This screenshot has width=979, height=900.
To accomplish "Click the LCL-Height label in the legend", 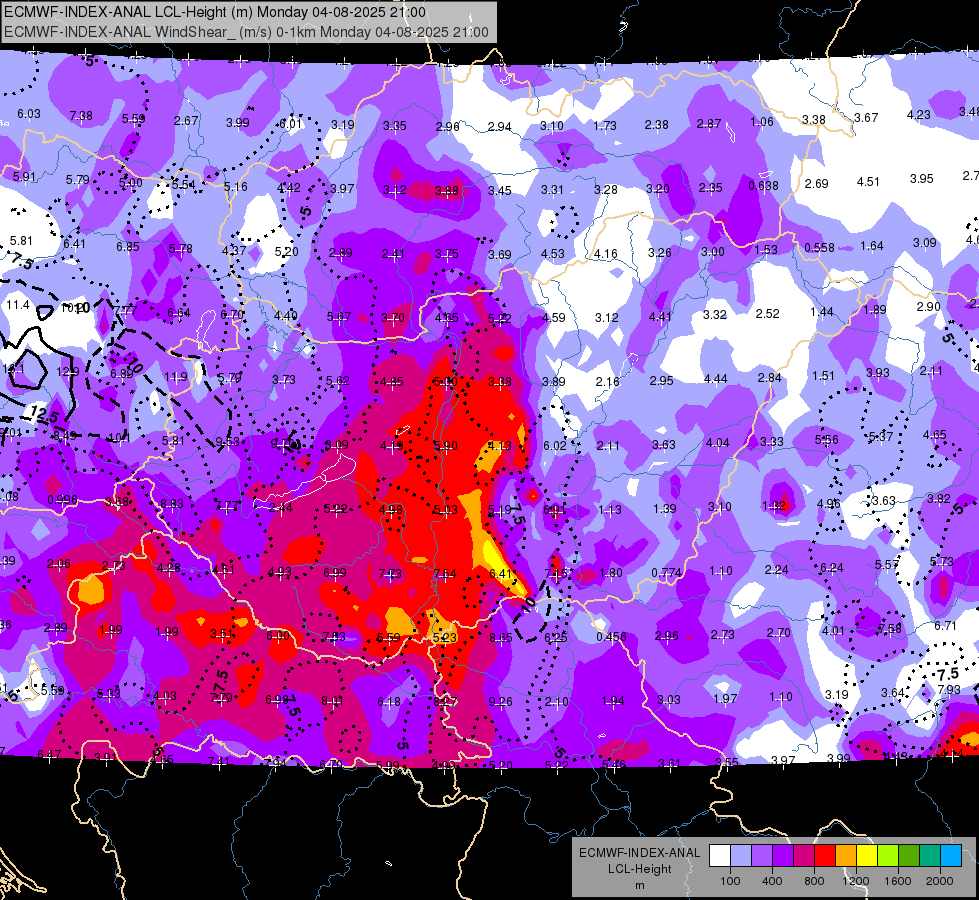I will pos(639,869).
